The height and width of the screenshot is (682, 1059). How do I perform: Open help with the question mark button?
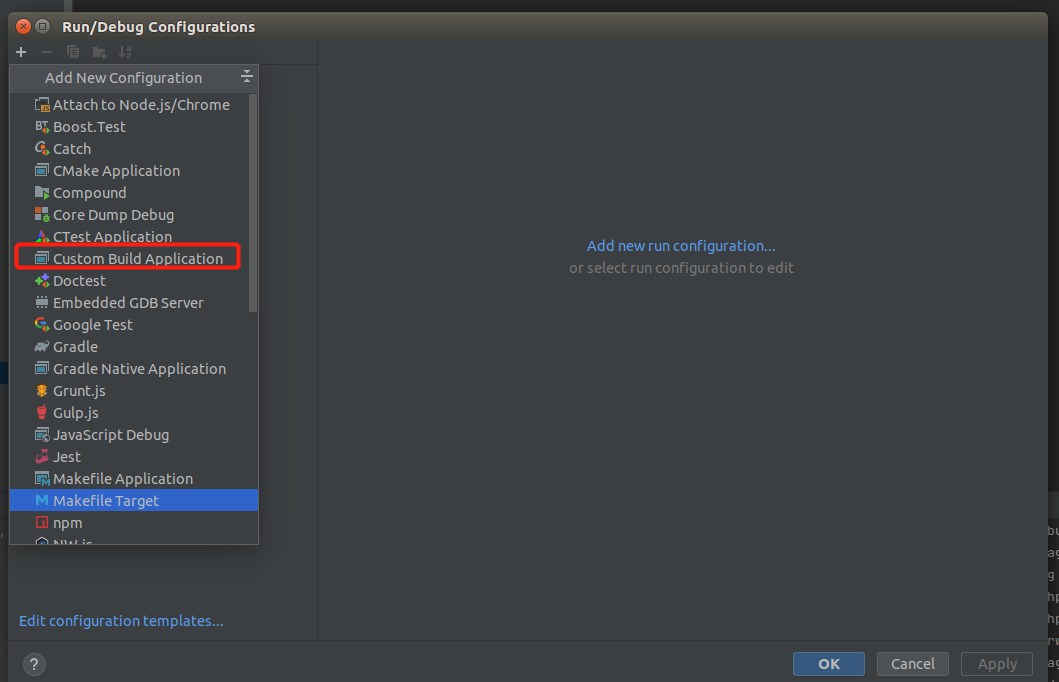tap(34, 664)
